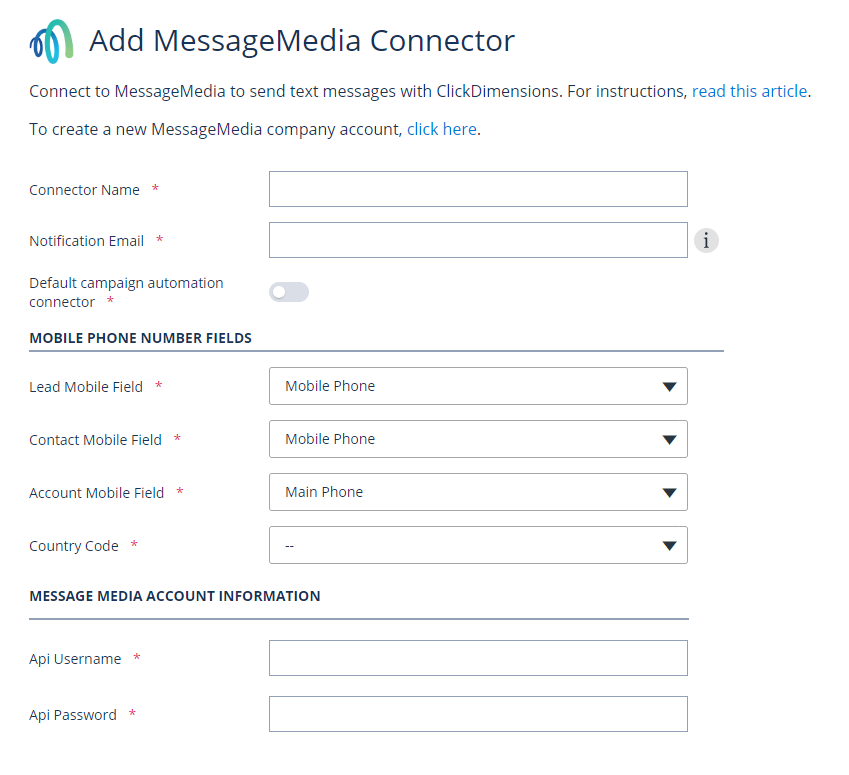Select the Api Password field
Image resolution: width=849 pixels, height=775 pixels.
coord(478,714)
